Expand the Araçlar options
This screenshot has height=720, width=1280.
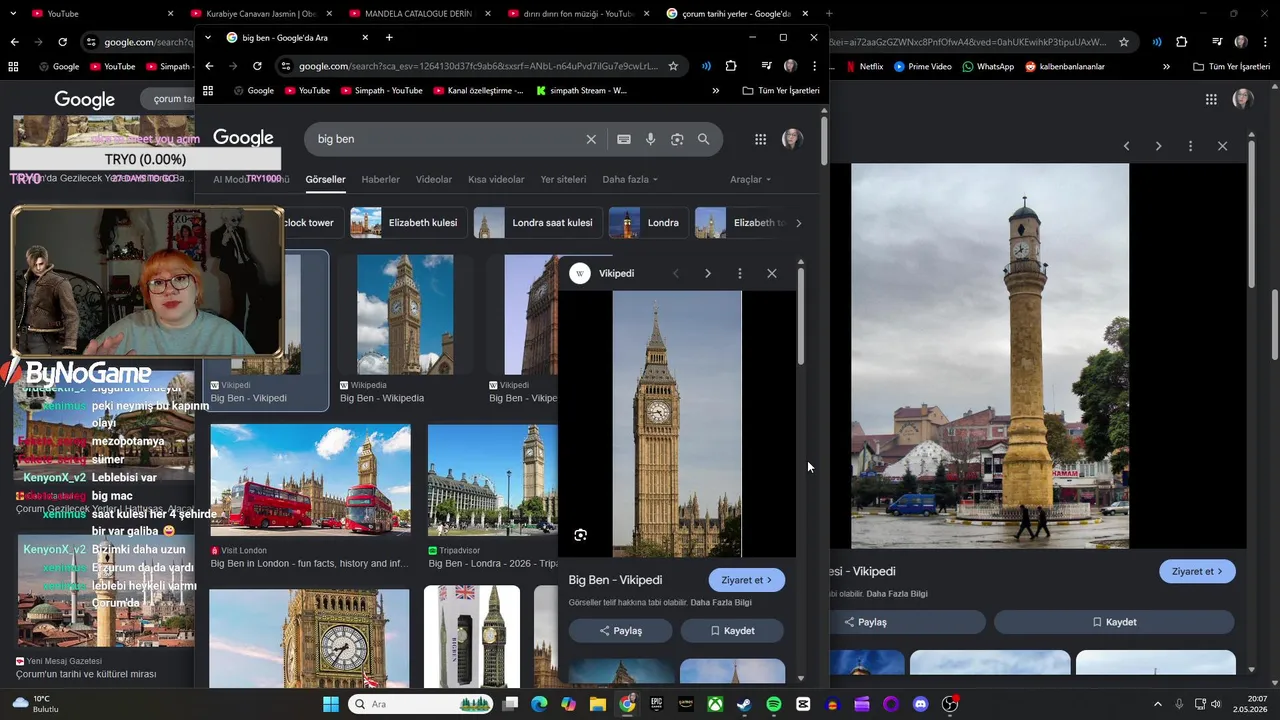750,179
